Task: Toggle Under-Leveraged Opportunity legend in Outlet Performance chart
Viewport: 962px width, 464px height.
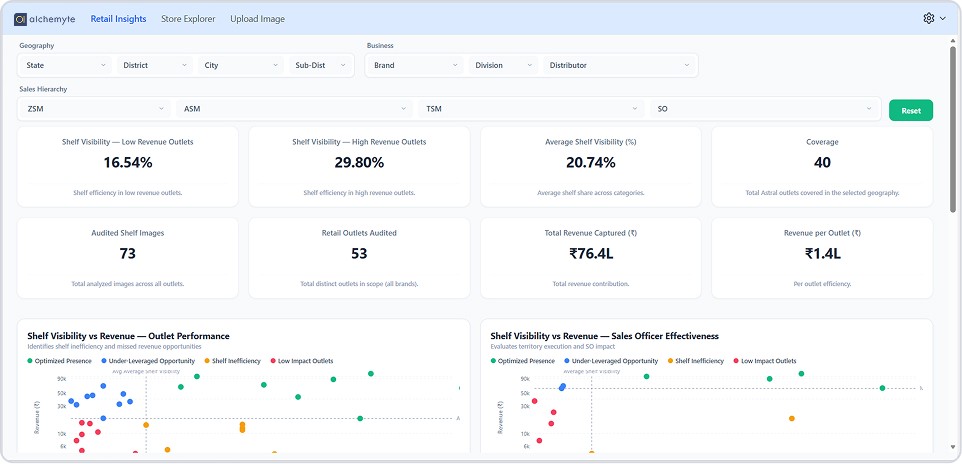Action: 148,361
